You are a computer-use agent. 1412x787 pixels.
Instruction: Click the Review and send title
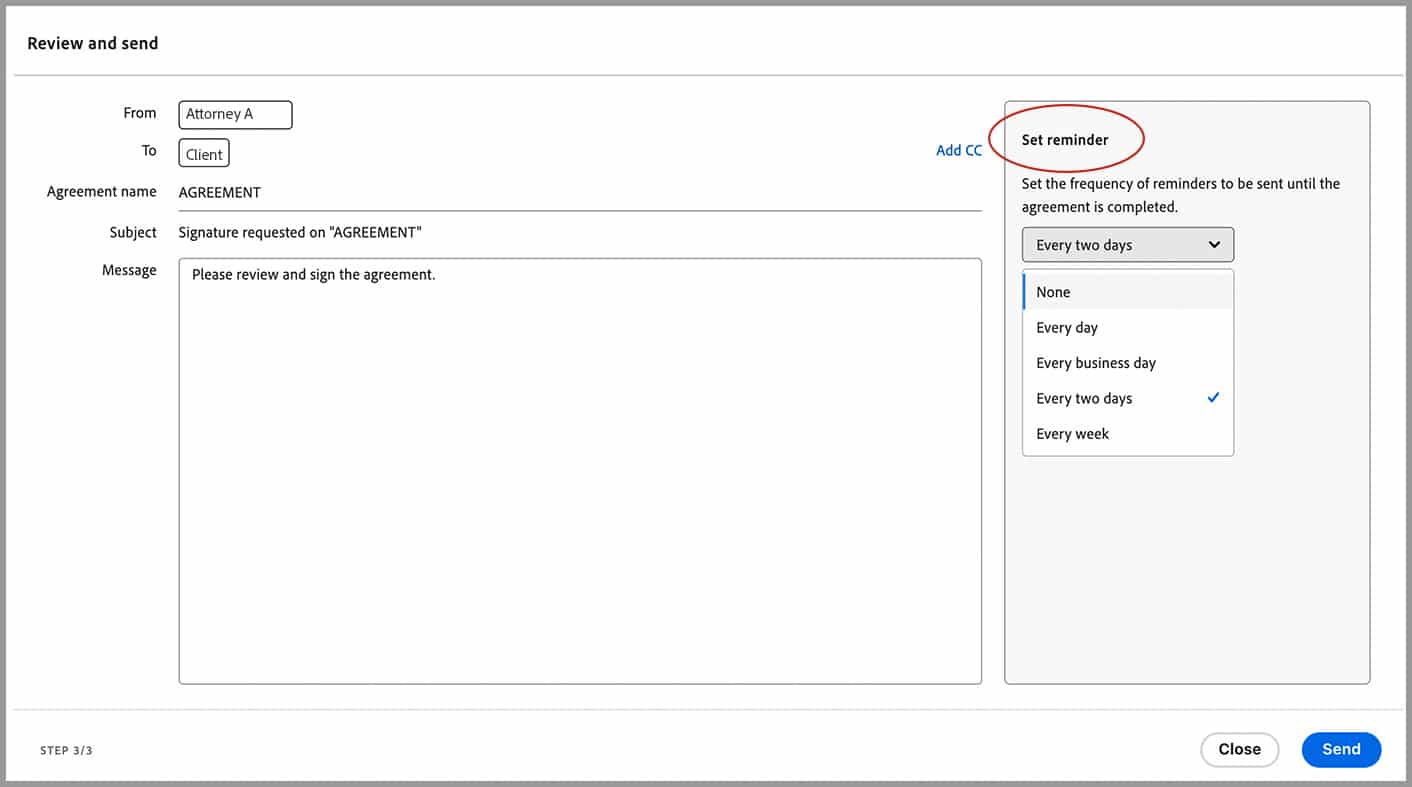point(92,43)
